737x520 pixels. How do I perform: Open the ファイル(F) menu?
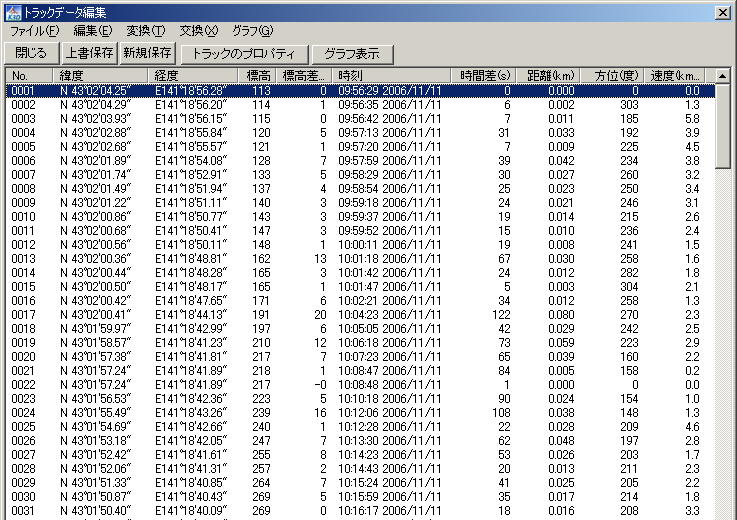tap(34, 31)
